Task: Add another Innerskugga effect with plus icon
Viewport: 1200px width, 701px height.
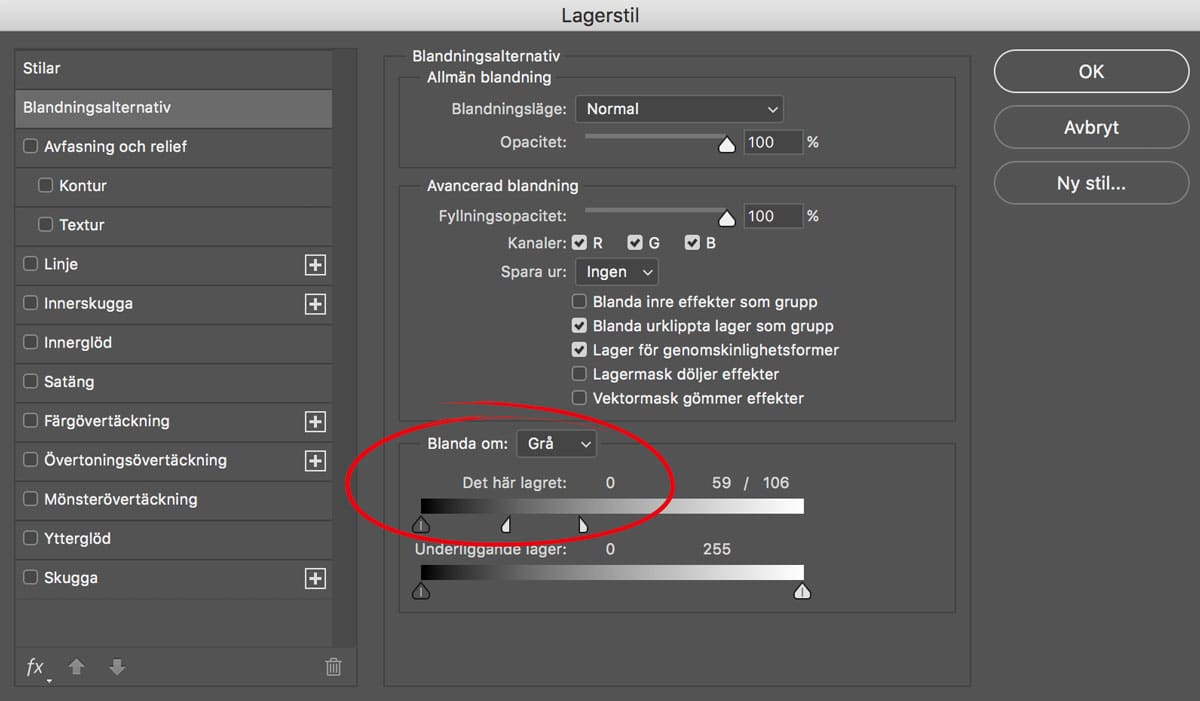Action: coord(315,304)
